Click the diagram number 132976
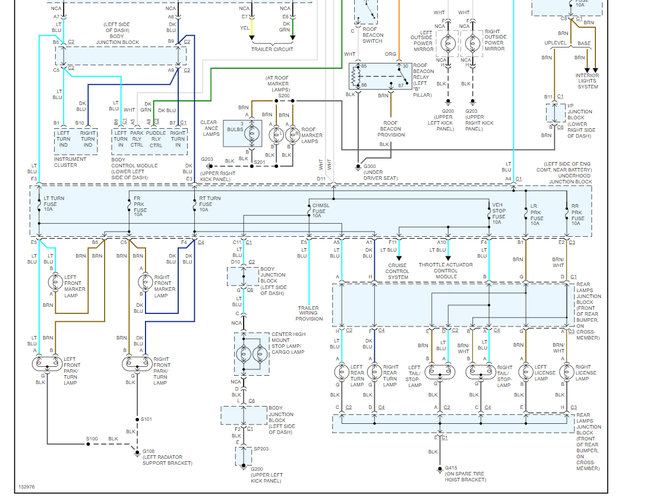The width and height of the screenshot is (650, 501). (27, 486)
